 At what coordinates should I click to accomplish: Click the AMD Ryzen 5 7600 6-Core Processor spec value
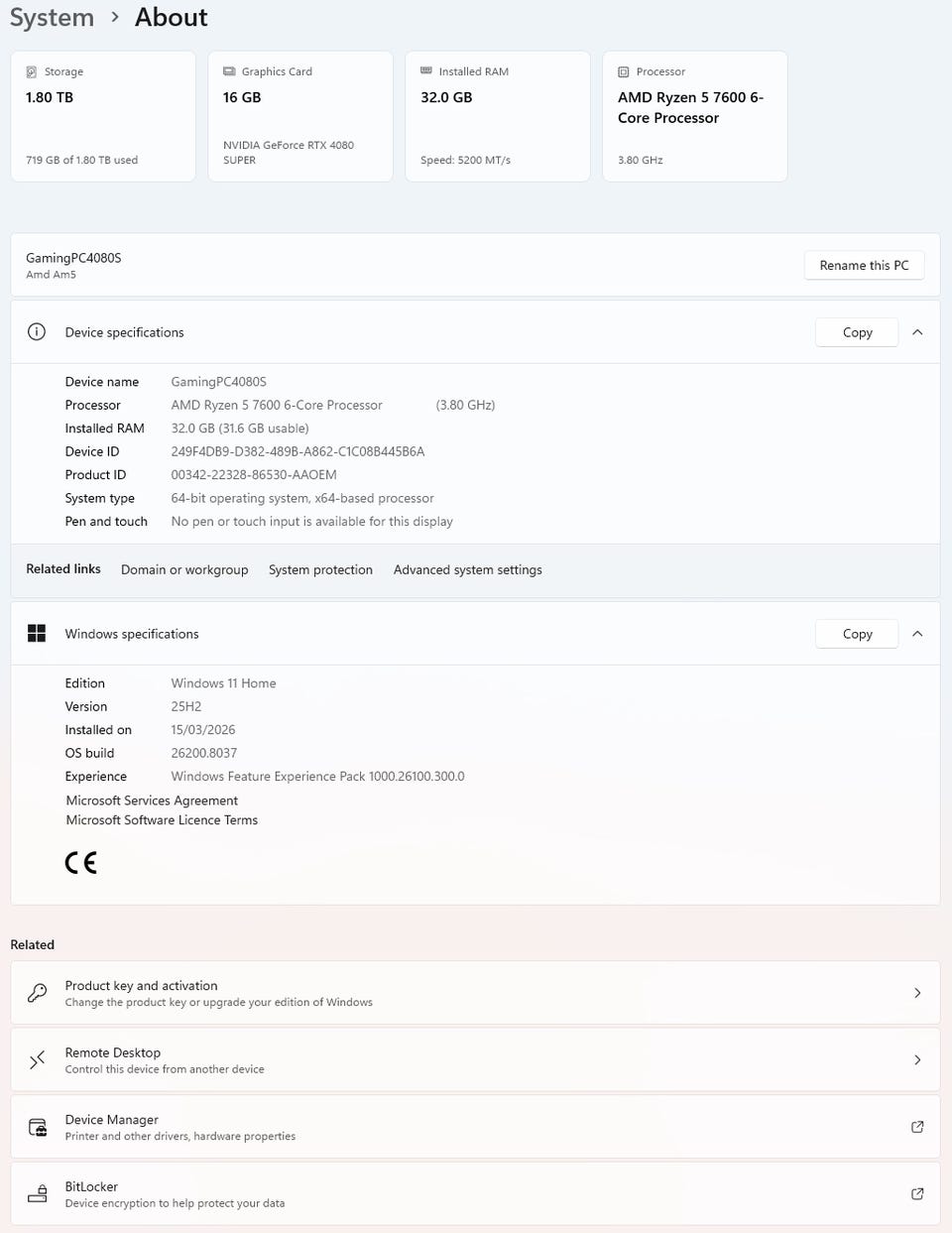point(277,405)
